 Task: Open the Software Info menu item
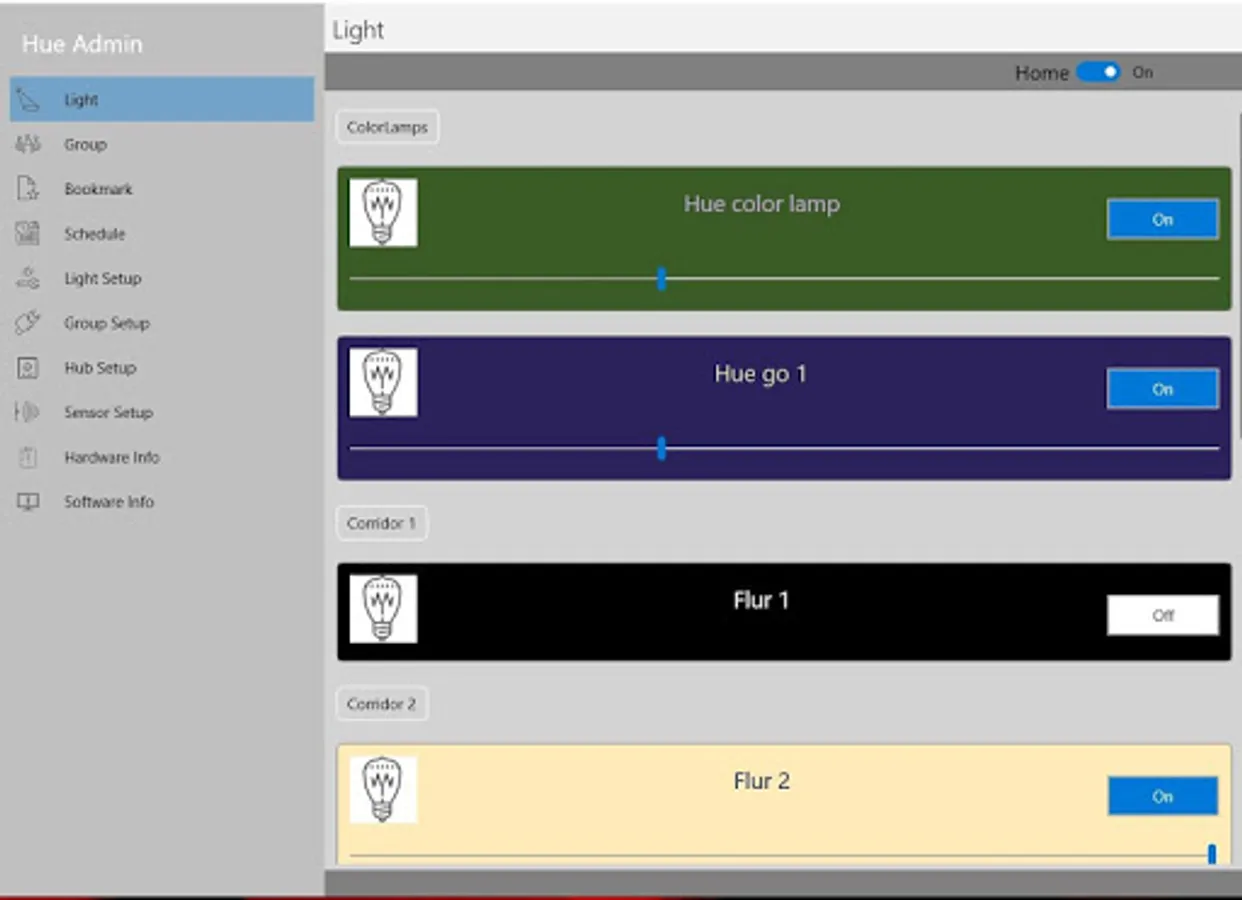pos(162,502)
